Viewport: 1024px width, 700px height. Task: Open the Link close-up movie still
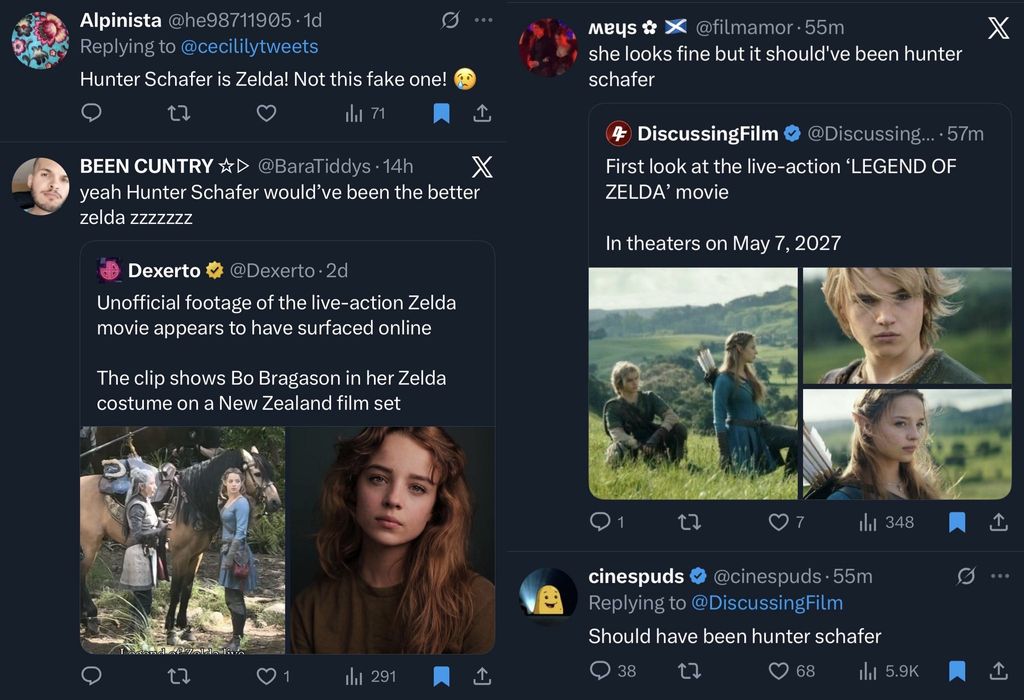click(x=906, y=326)
